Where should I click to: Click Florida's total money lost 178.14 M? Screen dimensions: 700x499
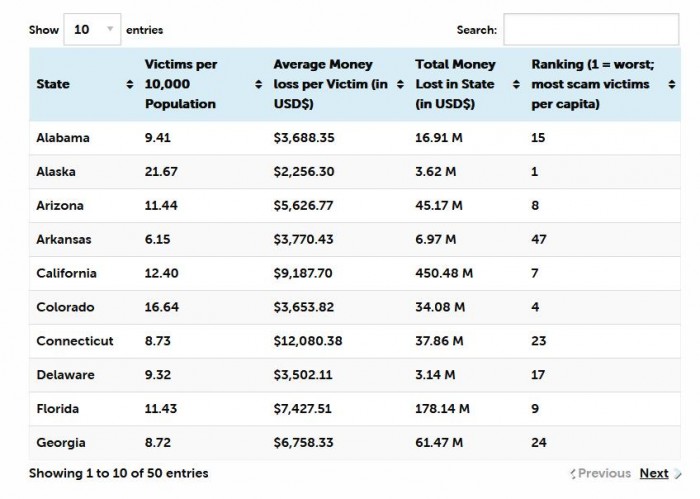coord(444,409)
